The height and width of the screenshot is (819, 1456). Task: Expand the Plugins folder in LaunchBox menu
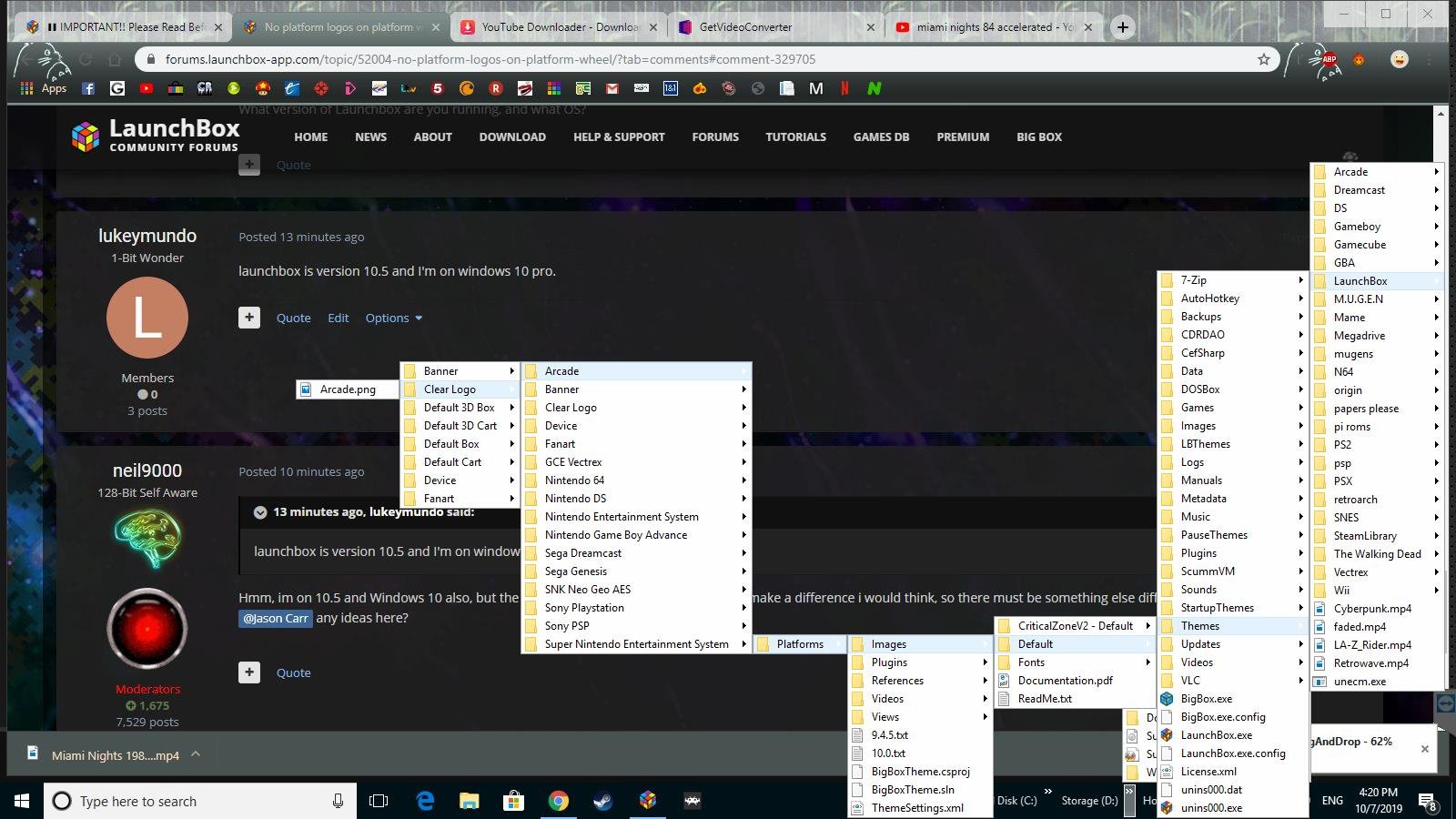[x=1232, y=553]
